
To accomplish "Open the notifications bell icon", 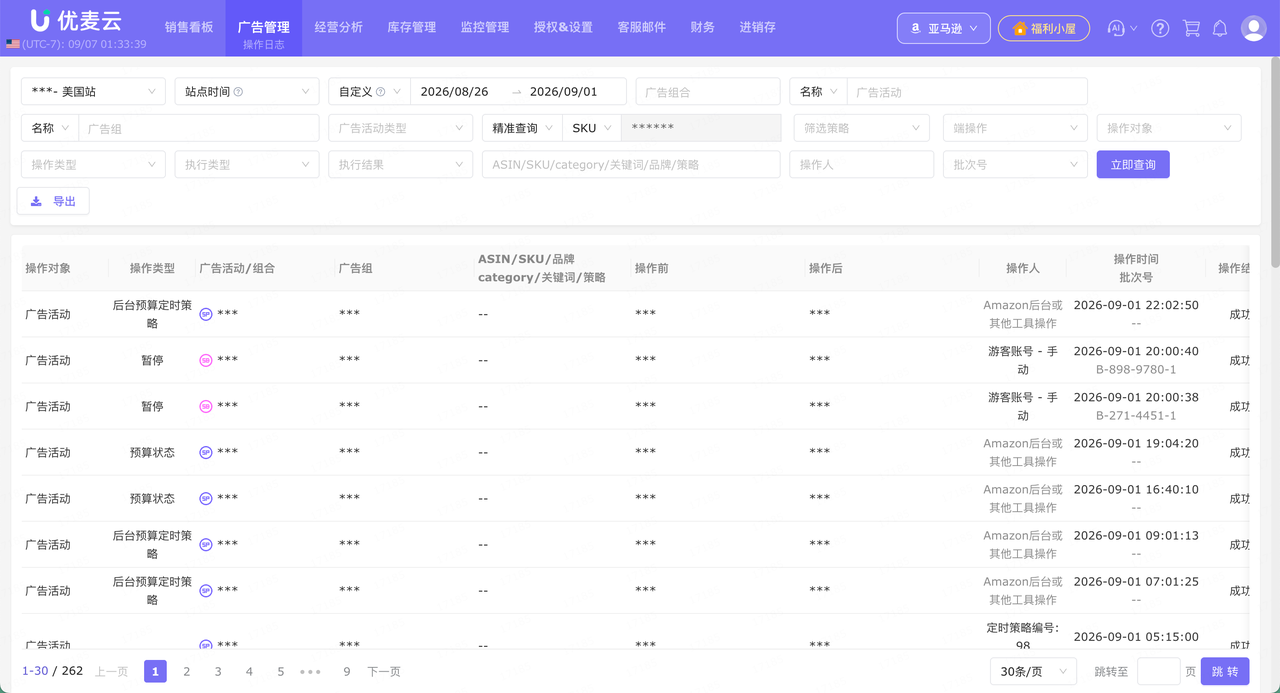I will tap(1220, 28).
